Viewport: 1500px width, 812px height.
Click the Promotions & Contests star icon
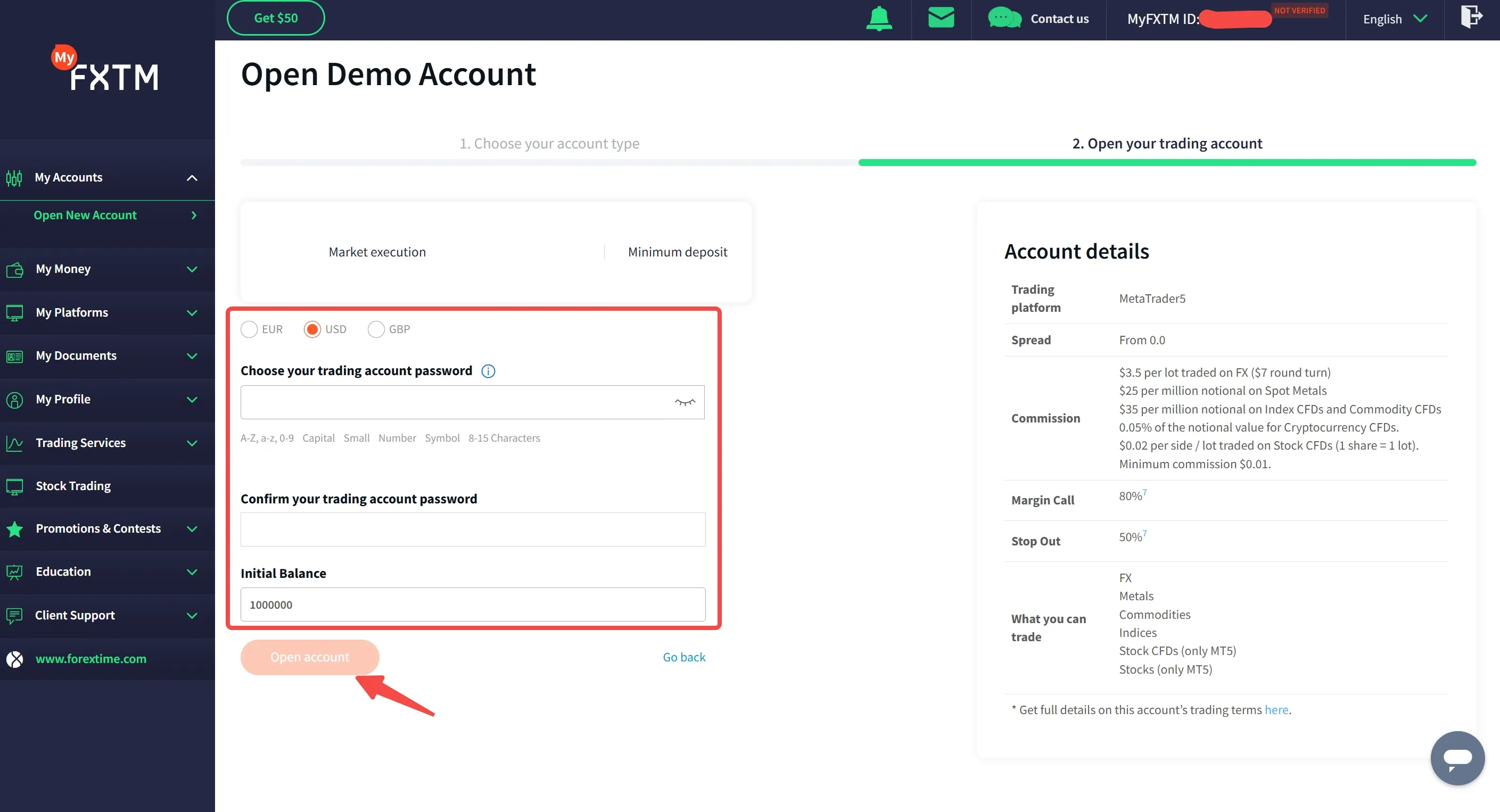(x=14, y=529)
